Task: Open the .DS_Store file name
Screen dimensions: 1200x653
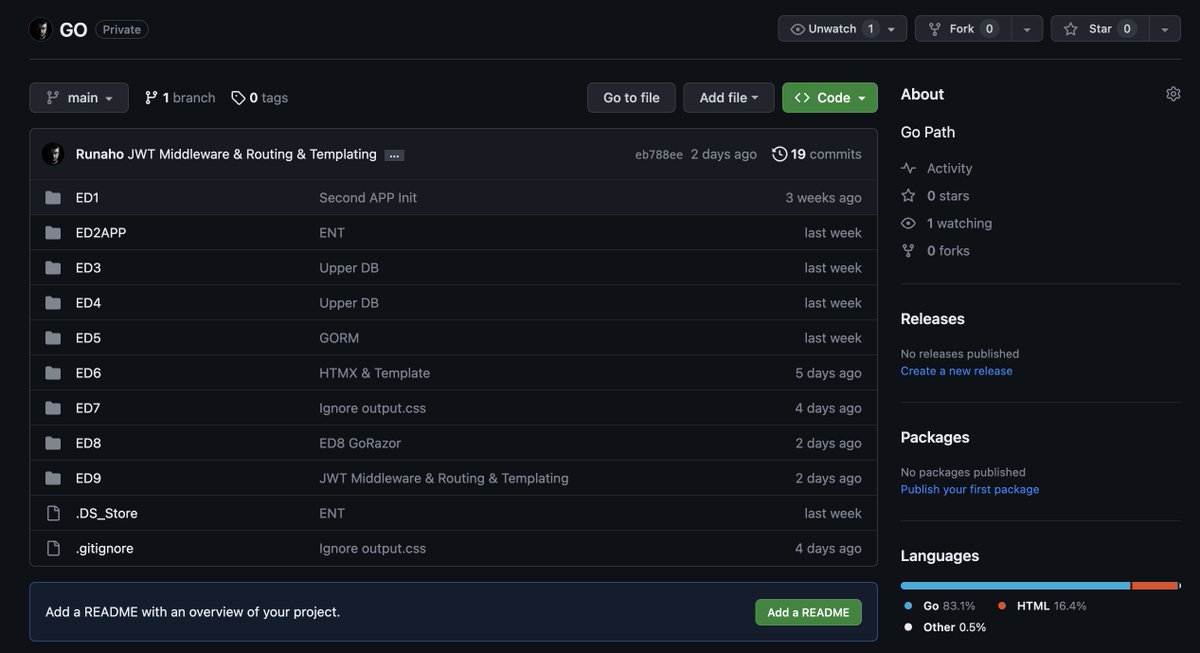Action: 107,513
